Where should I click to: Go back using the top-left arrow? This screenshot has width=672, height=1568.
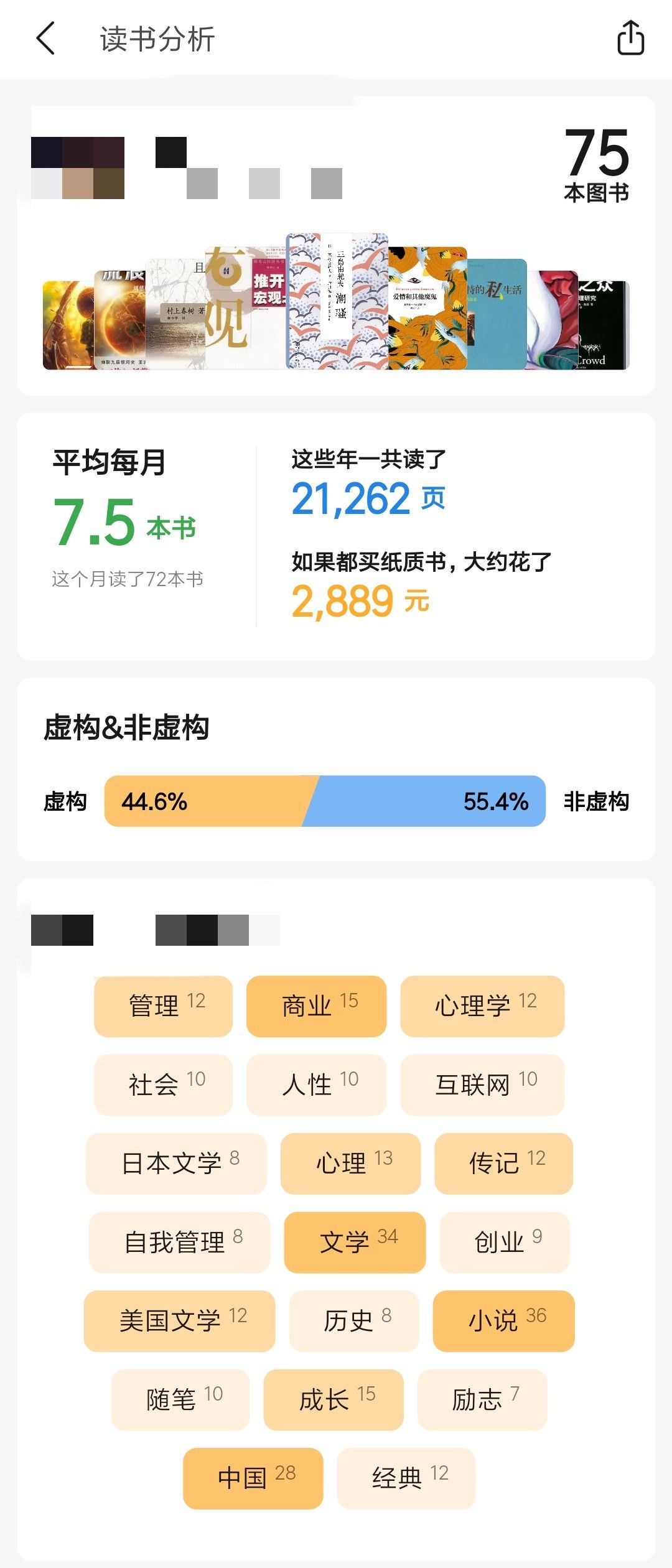click(x=46, y=39)
